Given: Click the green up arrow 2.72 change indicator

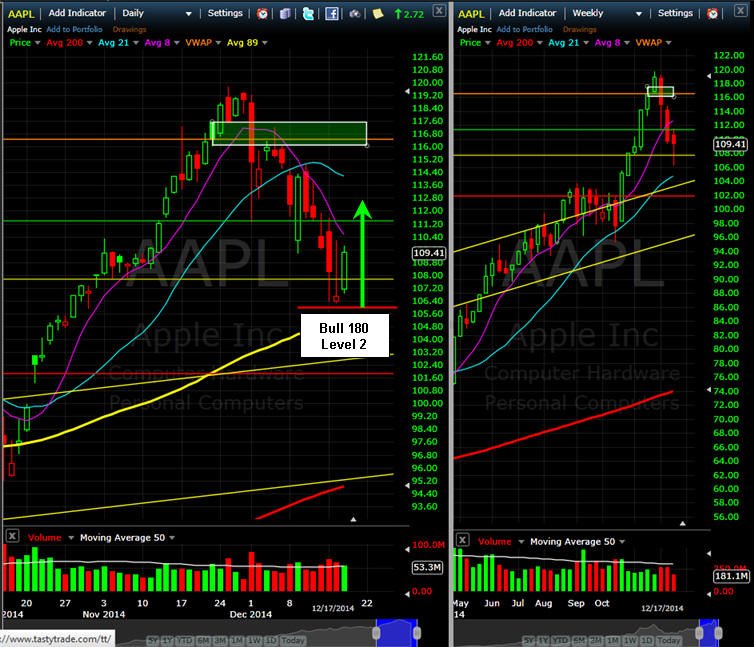Looking at the screenshot, I should 409,14.
